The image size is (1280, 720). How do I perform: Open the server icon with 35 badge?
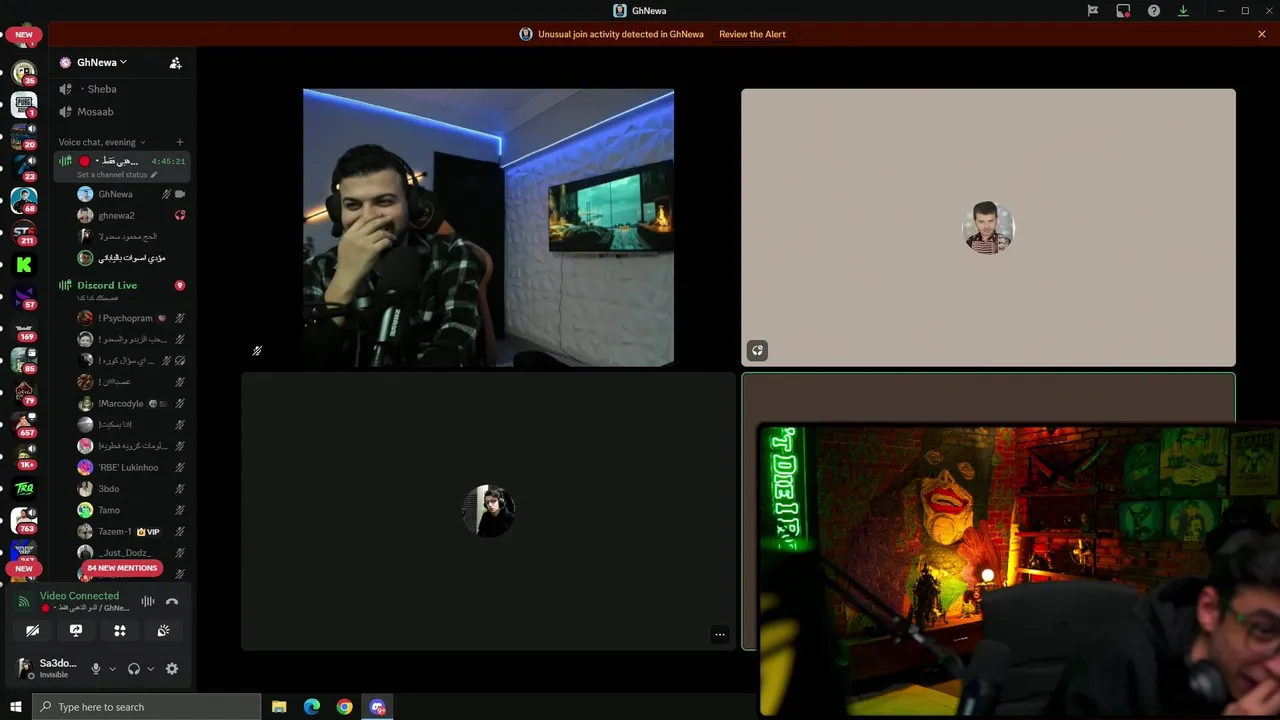click(x=24, y=72)
